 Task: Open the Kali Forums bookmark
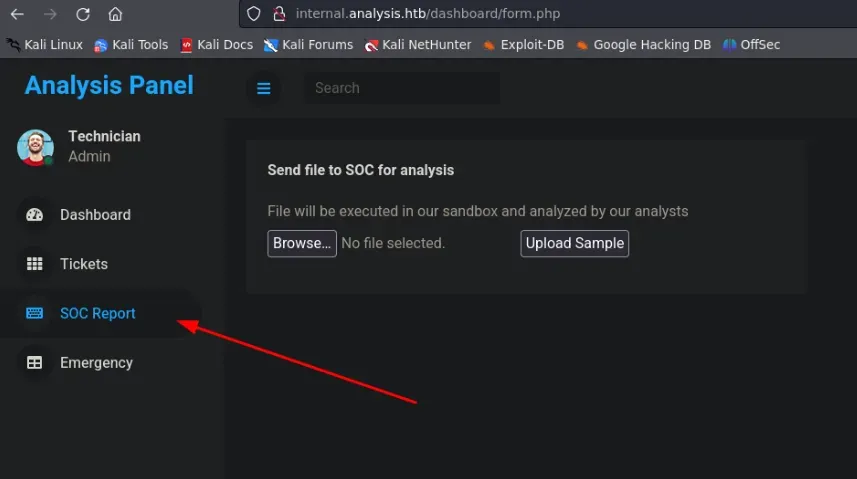[x=308, y=45]
